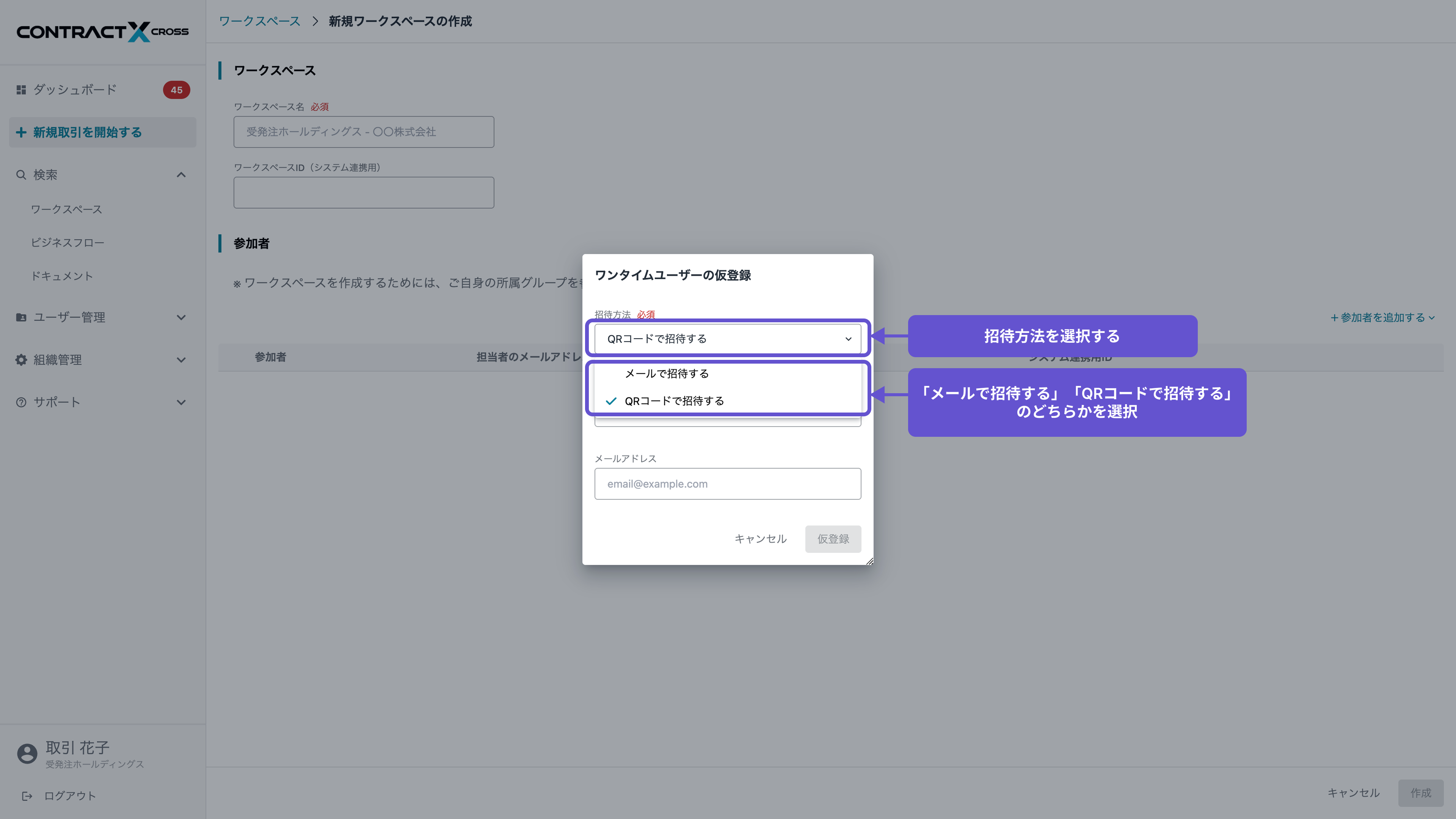The height and width of the screenshot is (819, 1456).
Task: Click the CONTRACT X CROSS logo
Action: [102, 31]
